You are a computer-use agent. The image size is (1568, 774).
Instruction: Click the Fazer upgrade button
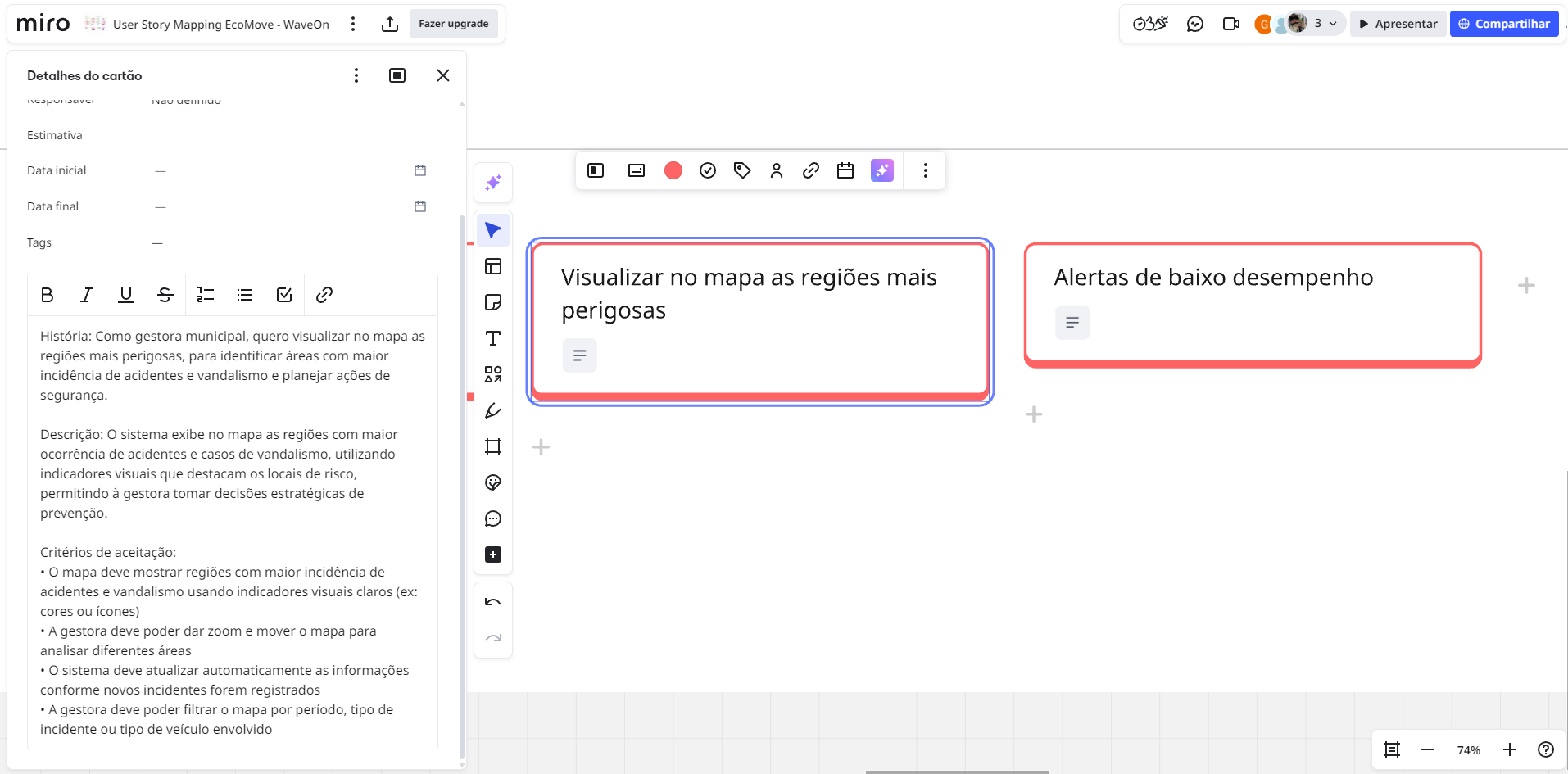pyautogui.click(x=453, y=24)
